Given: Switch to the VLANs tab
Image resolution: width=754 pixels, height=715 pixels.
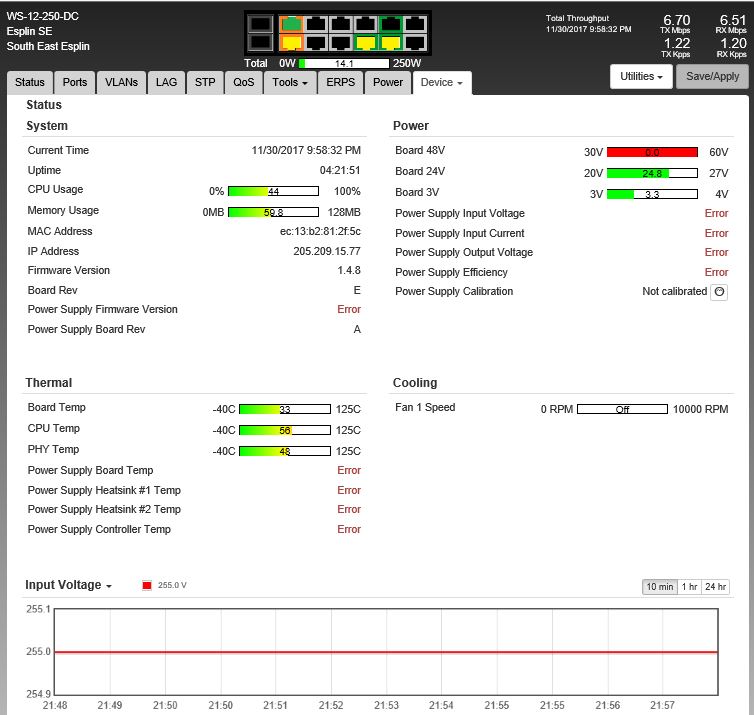Looking at the screenshot, I should pyautogui.click(x=122, y=82).
